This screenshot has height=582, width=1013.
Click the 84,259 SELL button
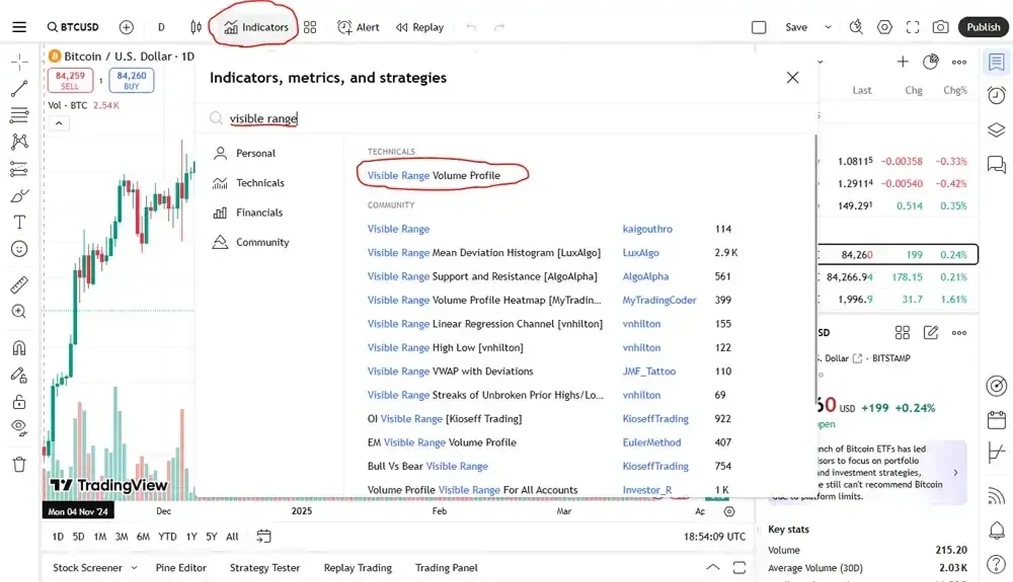[70, 80]
